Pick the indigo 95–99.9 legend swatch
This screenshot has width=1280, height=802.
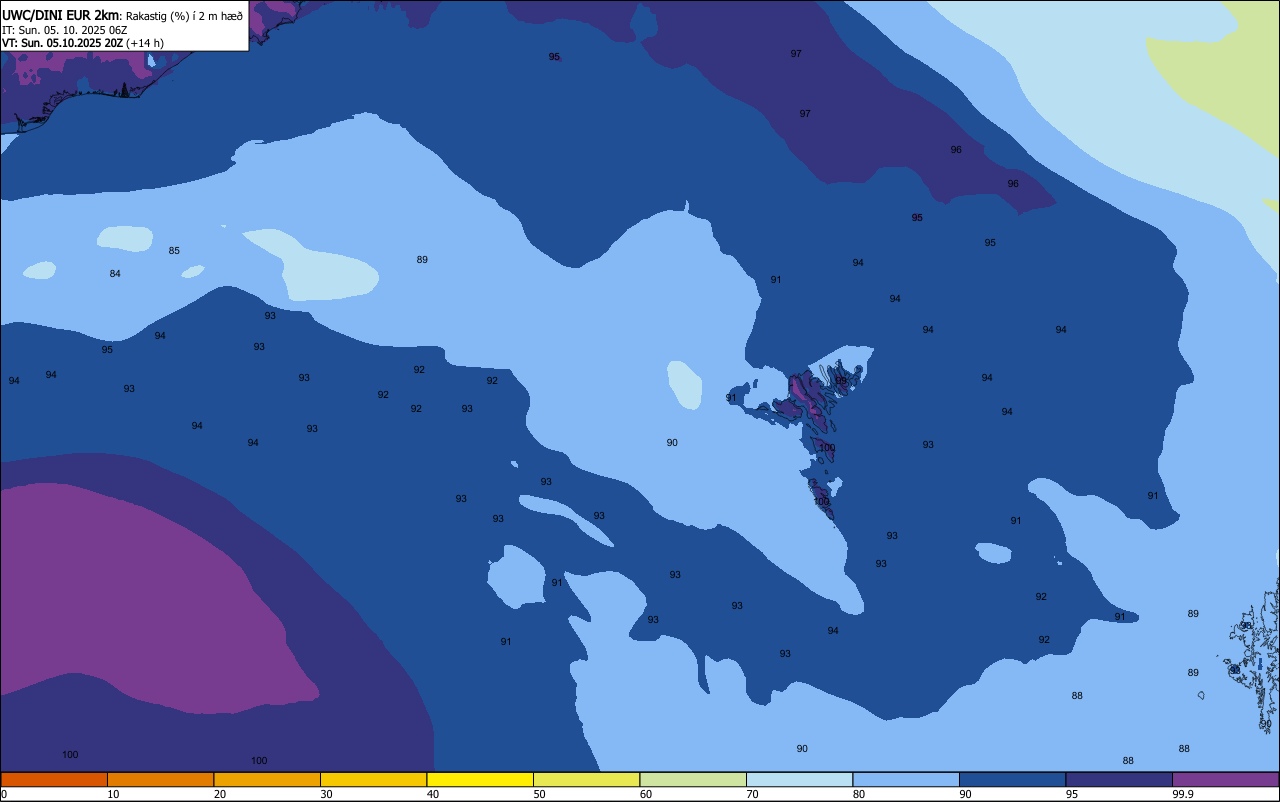(1119, 779)
